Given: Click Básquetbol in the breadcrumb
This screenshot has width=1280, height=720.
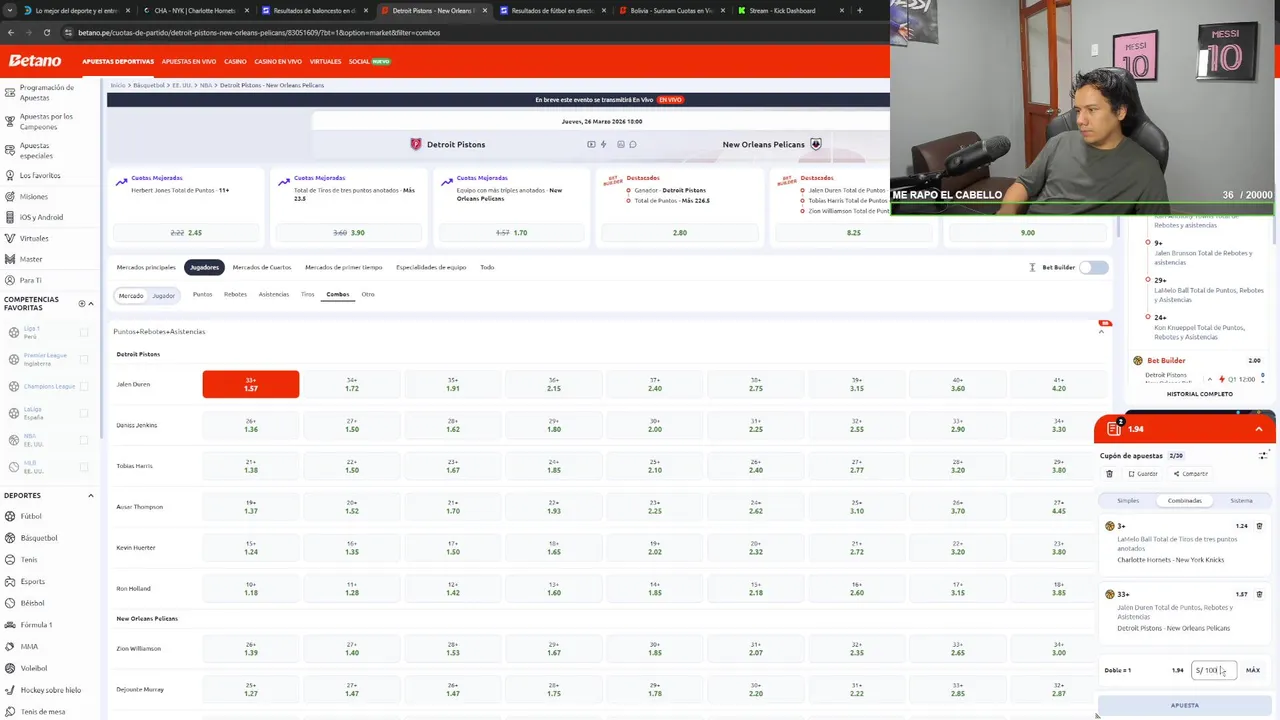Looking at the screenshot, I should [x=148, y=85].
